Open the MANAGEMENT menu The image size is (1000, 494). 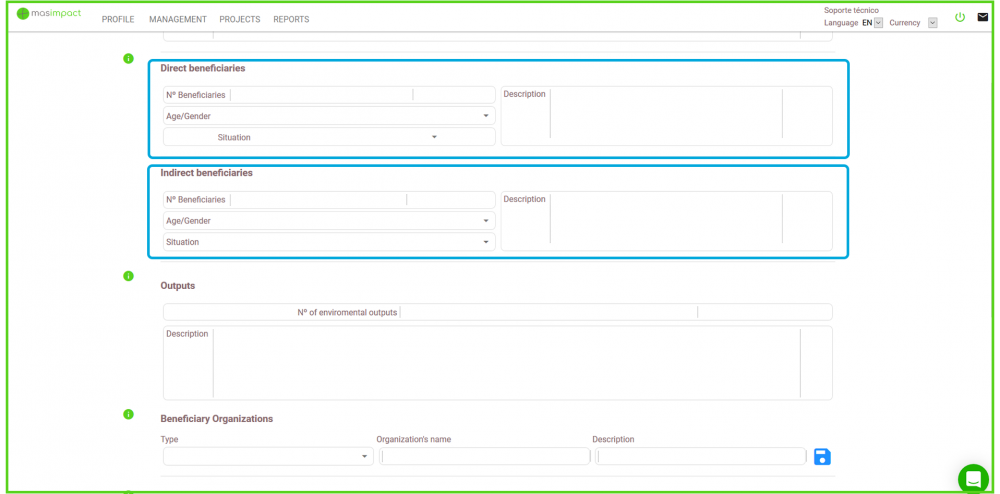(x=177, y=20)
